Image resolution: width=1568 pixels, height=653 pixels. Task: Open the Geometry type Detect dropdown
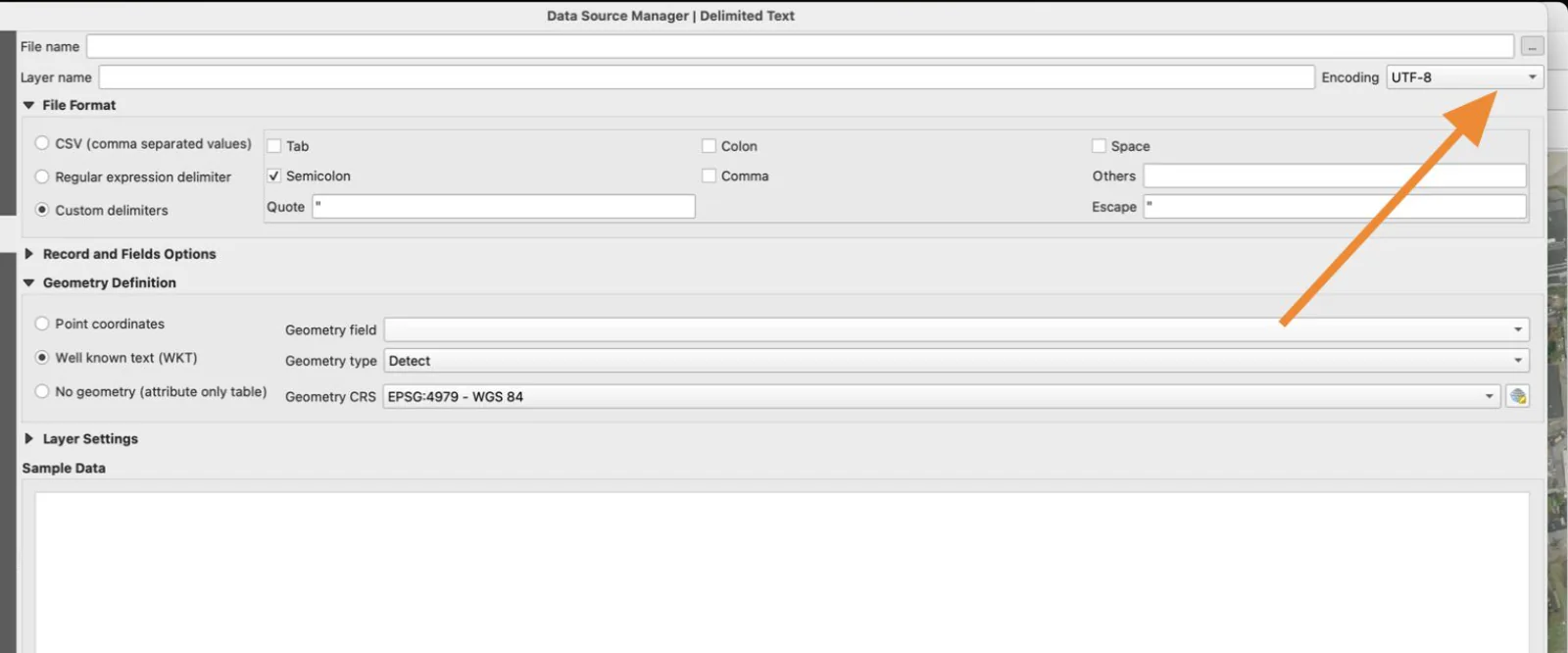tap(955, 361)
